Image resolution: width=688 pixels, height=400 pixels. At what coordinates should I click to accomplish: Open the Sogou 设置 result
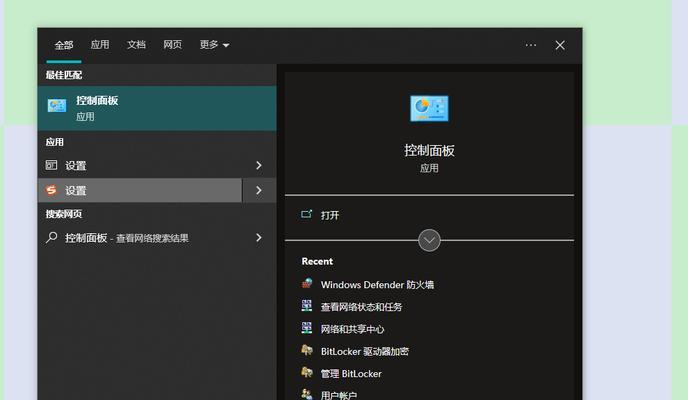tap(140, 190)
